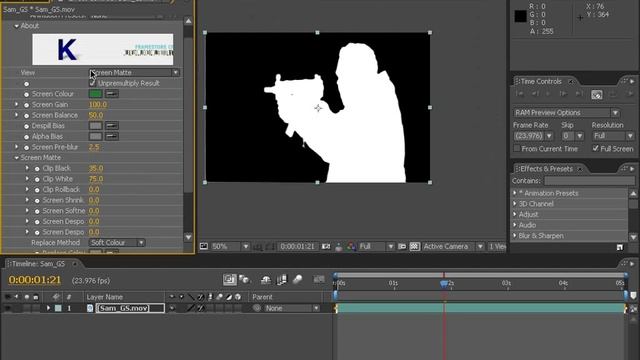This screenshot has height=360, width=640.
Task: Click the timeline current time 0:00:01:21
Action: coord(35,280)
